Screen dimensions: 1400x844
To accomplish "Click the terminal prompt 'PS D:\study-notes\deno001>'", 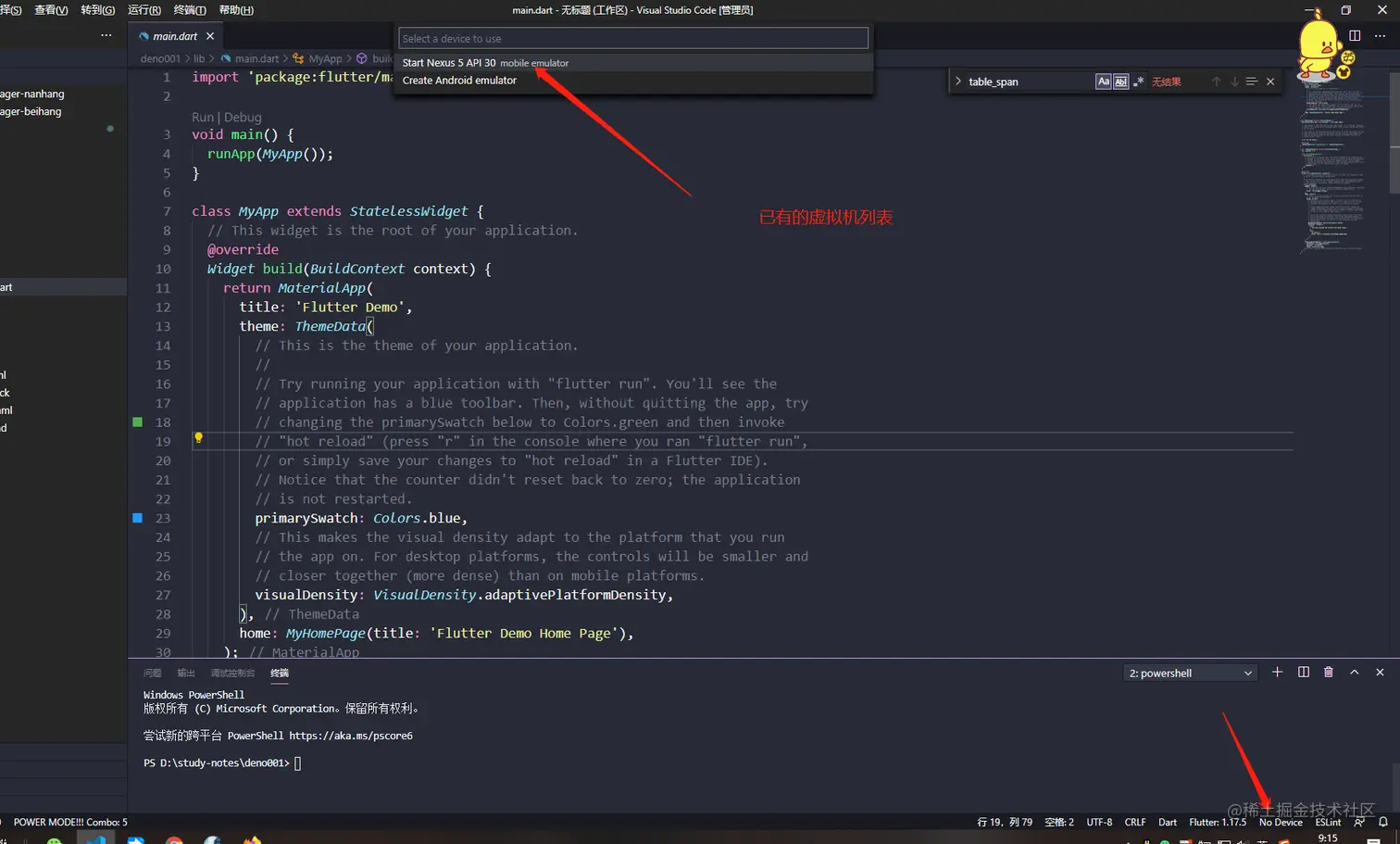I will pyautogui.click(x=217, y=763).
